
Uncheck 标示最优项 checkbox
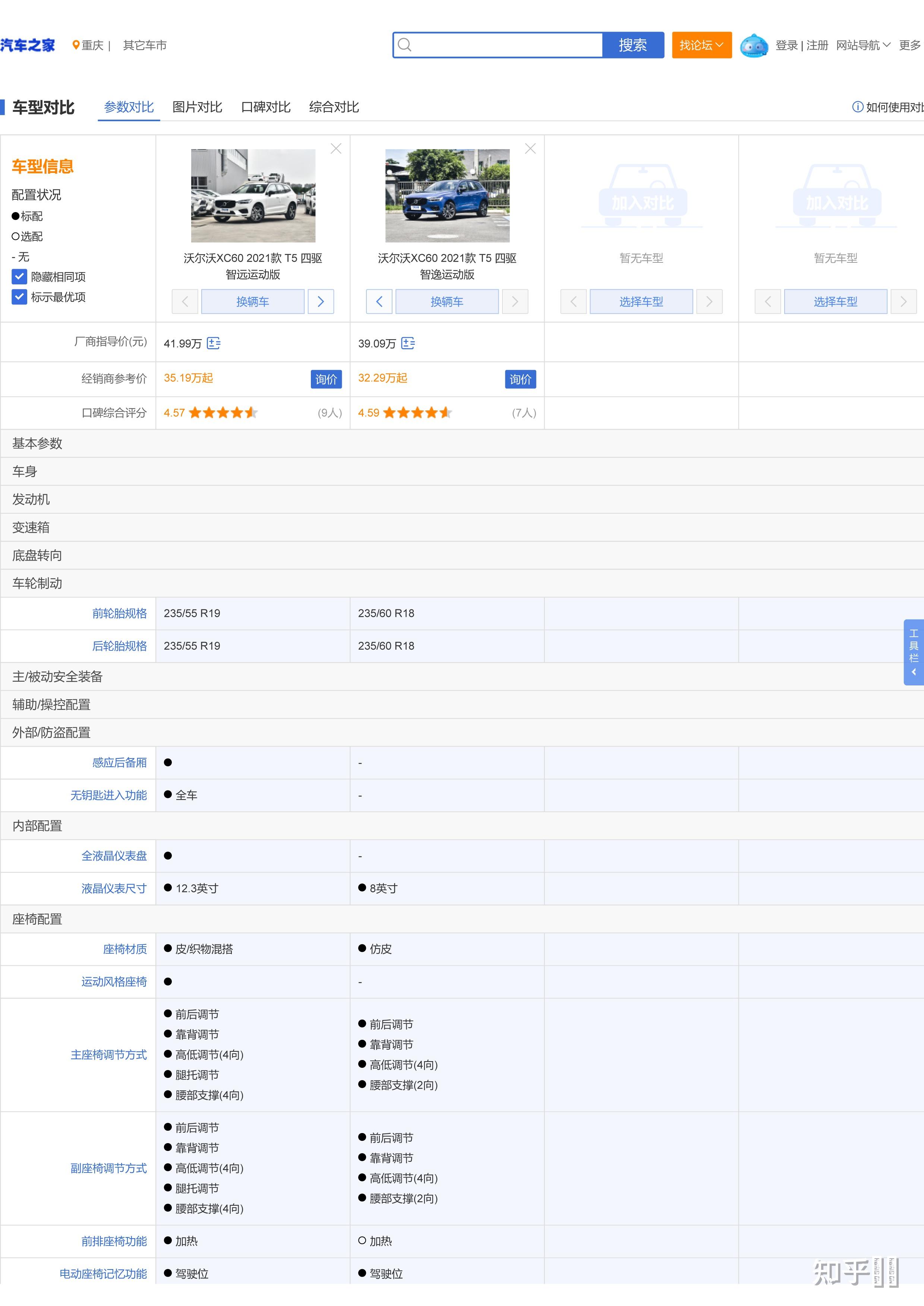pyautogui.click(x=19, y=297)
